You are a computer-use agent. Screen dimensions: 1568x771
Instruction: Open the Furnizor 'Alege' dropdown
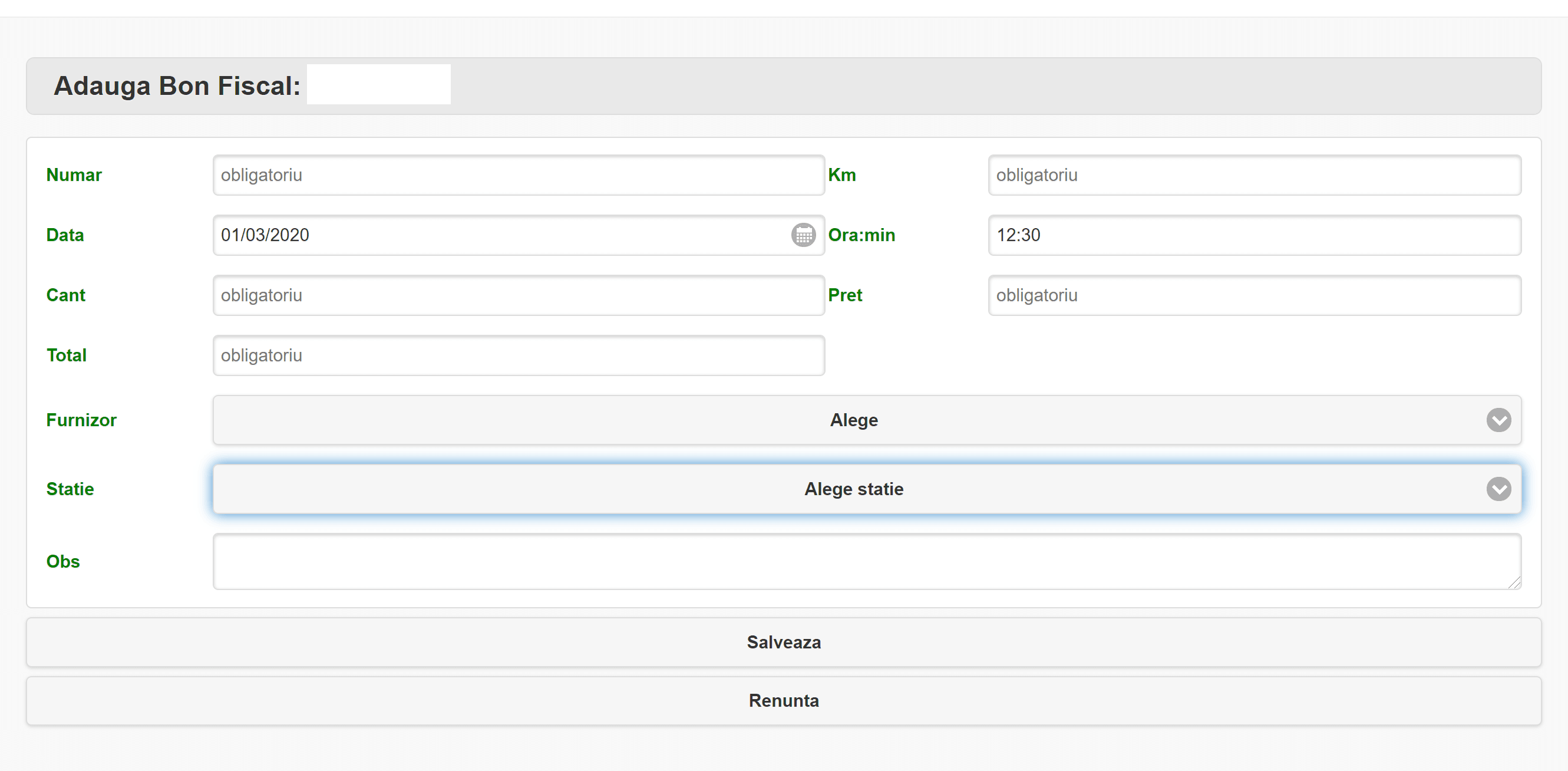tap(867, 420)
